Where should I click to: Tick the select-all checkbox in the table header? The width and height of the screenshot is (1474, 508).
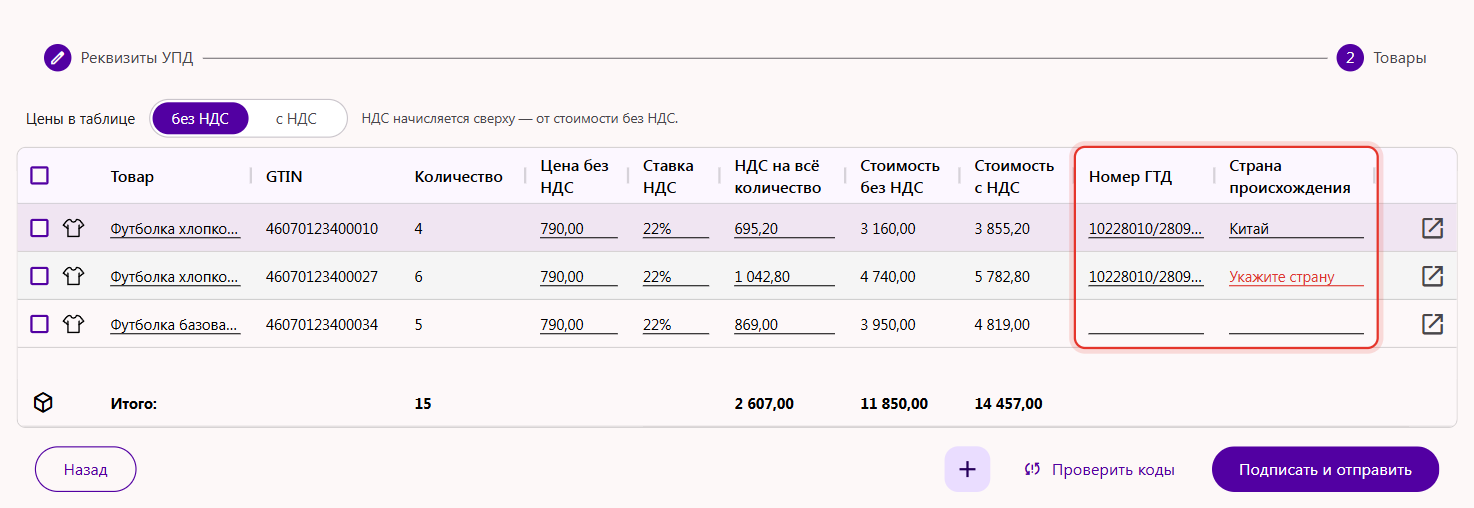(x=39, y=176)
